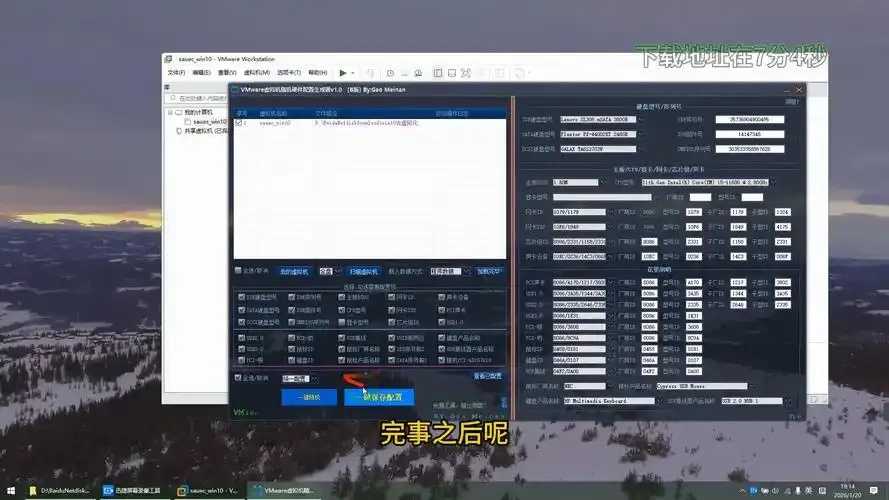
Task: Open the CPU model 11th Gen Intel dropdown
Action: point(709,183)
